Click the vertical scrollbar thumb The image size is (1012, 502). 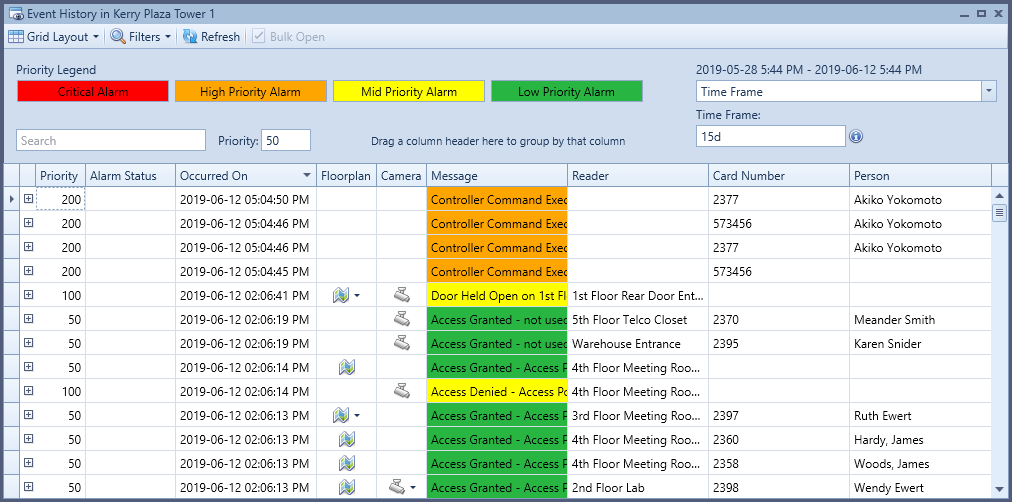point(999,212)
